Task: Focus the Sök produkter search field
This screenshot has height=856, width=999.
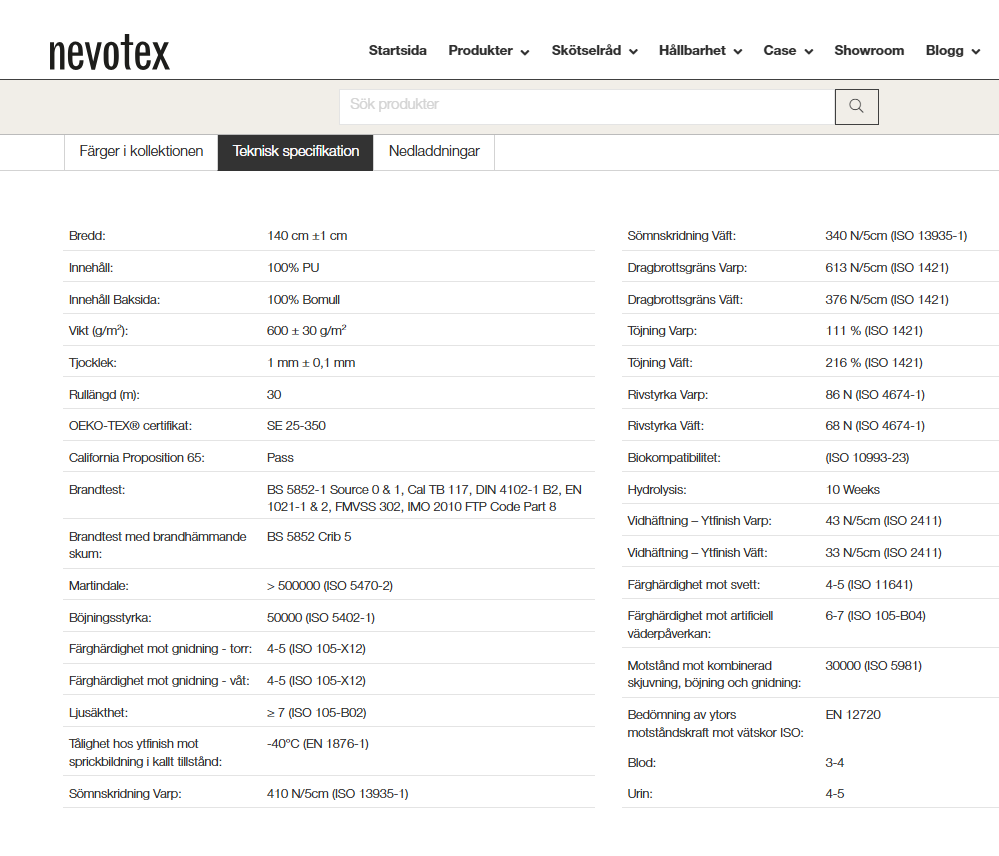Action: 586,106
